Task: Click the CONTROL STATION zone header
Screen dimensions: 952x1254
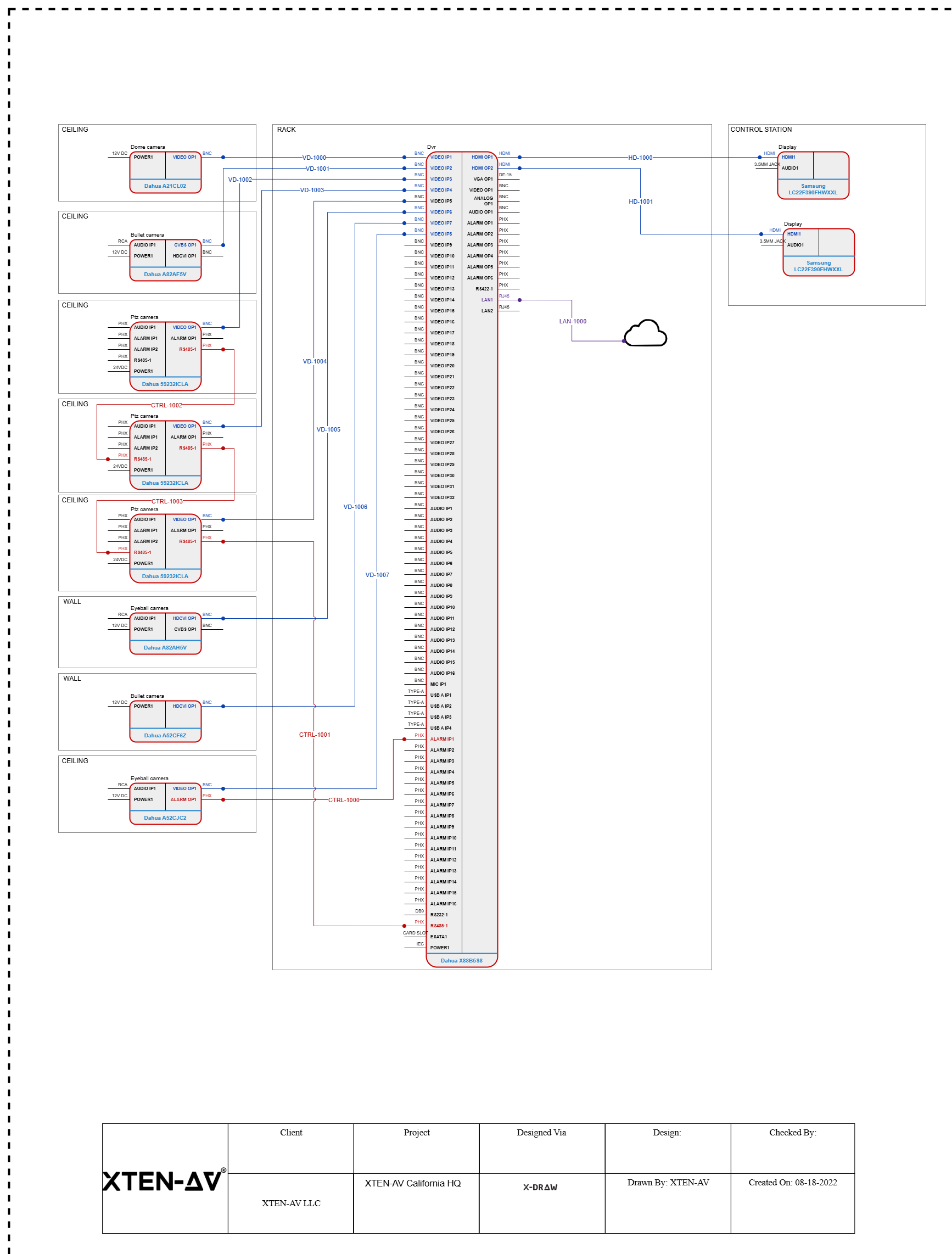Action: 760,129
